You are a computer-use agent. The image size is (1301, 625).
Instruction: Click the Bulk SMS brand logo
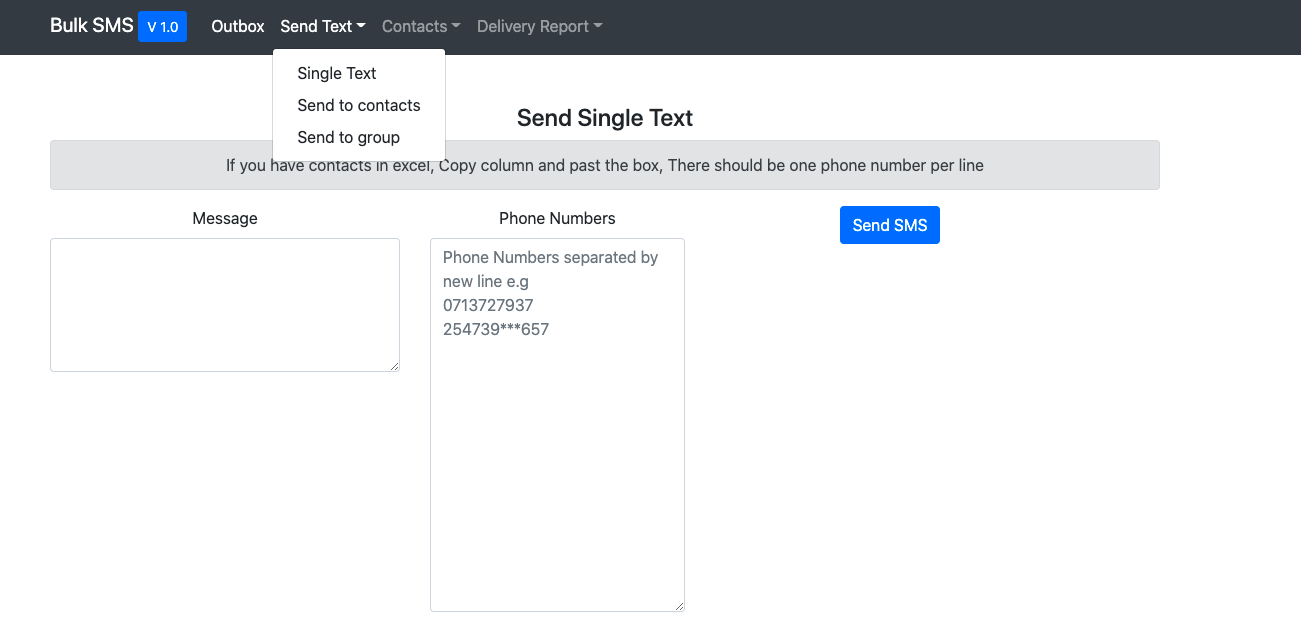point(92,26)
